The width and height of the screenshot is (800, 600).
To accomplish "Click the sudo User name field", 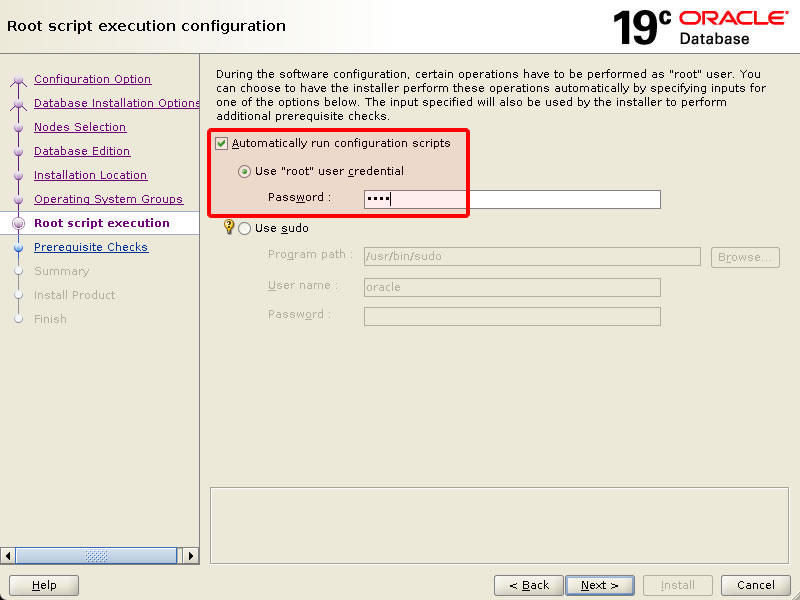I will [512, 287].
